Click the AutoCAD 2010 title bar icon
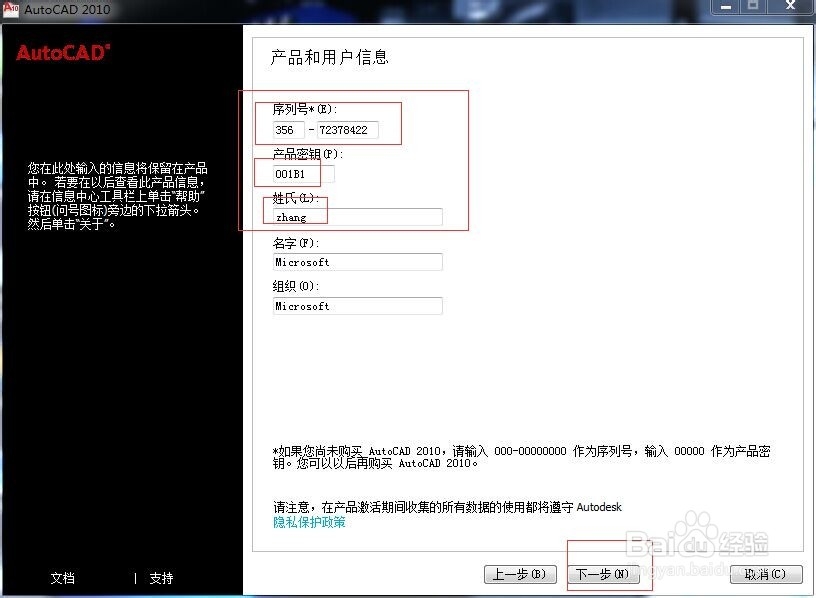The height and width of the screenshot is (598, 816). 10,9
